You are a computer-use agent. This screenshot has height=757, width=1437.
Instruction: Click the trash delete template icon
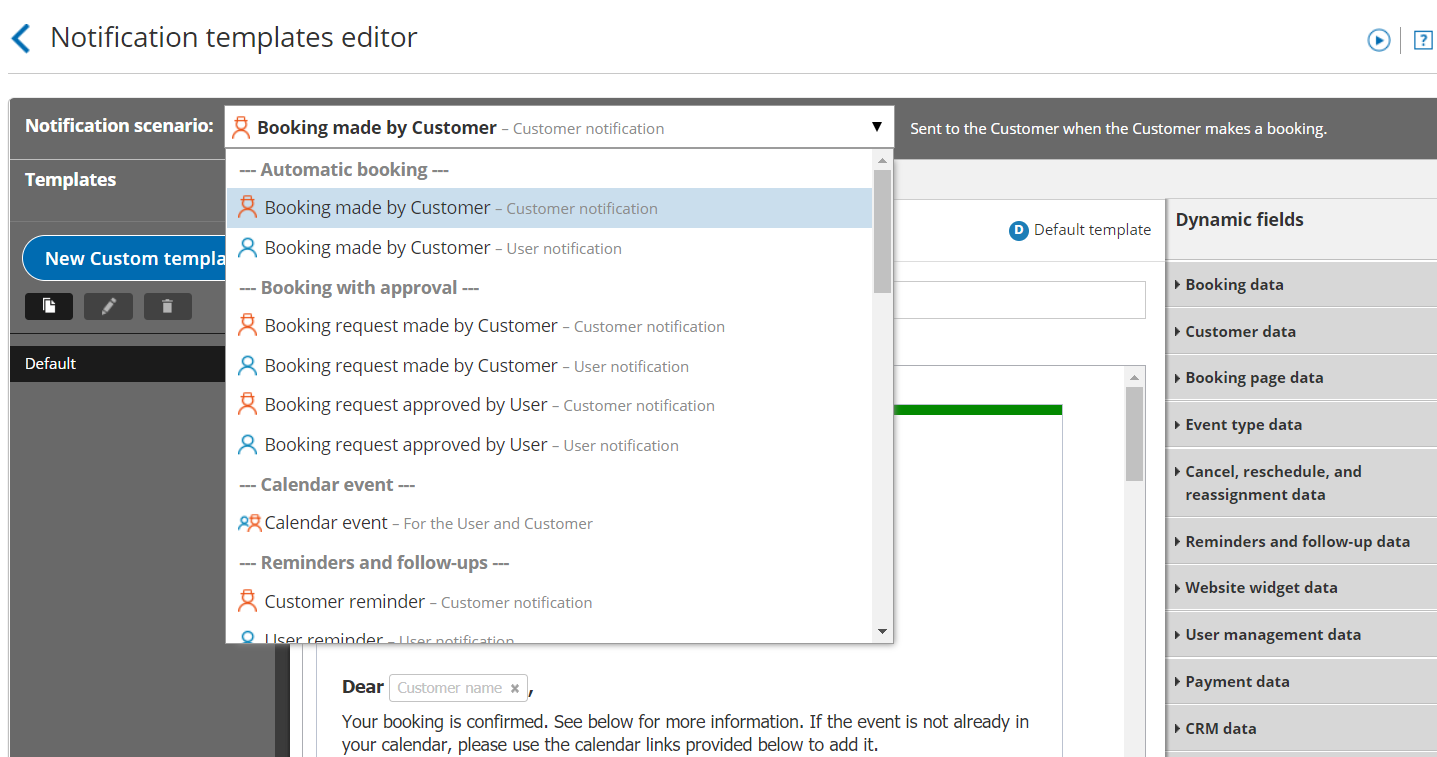pos(167,306)
